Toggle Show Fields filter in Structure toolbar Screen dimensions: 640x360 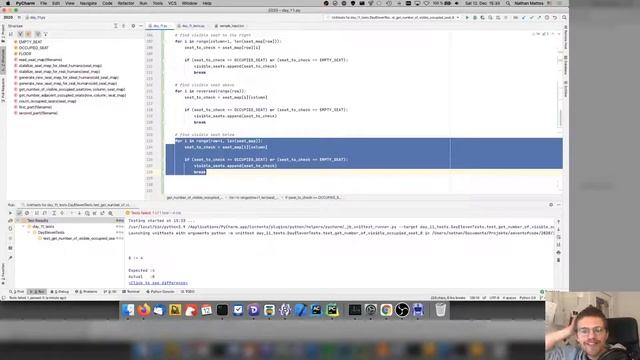click(x=28, y=34)
